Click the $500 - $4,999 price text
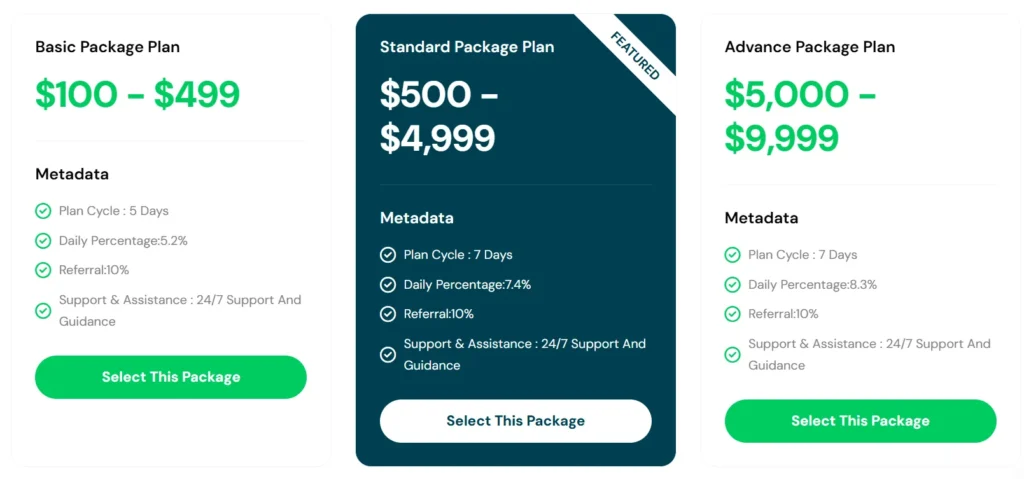1024x479 pixels. 438,116
